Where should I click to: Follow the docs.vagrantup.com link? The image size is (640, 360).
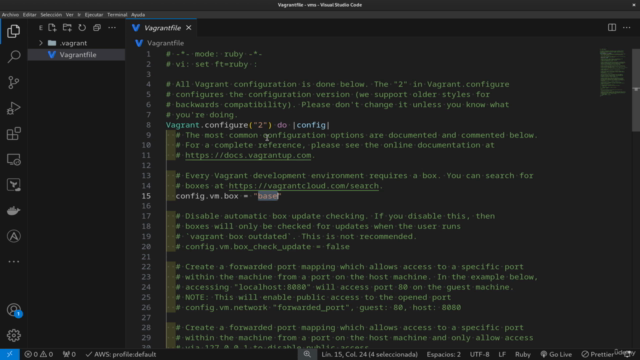pyautogui.click(x=248, y=156)
